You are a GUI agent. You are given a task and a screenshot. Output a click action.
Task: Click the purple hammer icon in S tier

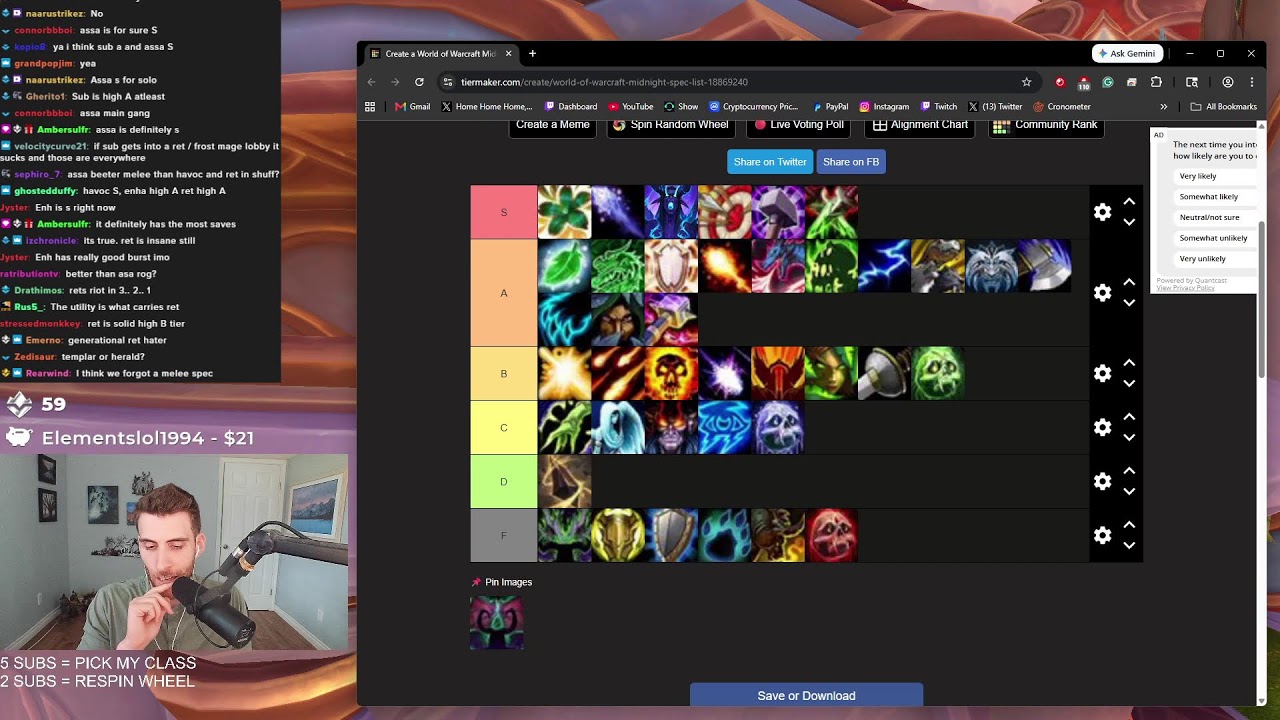point(778,212)
